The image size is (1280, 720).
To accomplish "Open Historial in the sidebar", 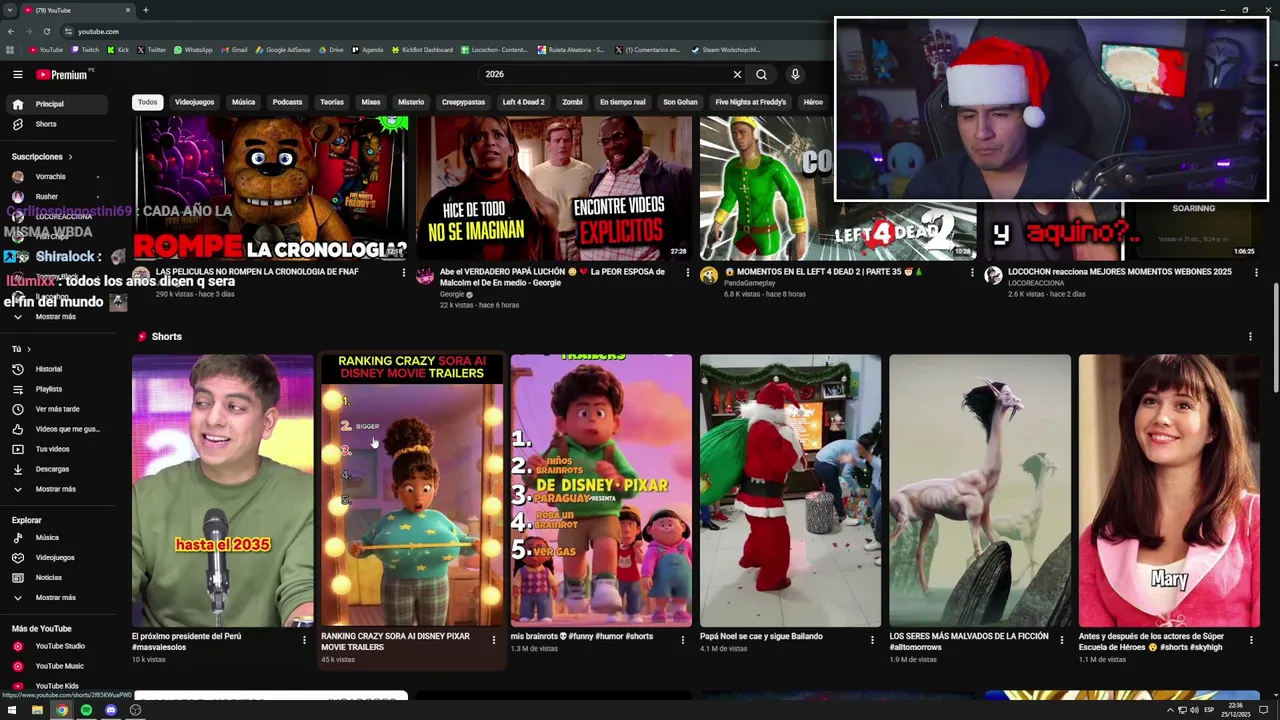I will pos(60,369).
